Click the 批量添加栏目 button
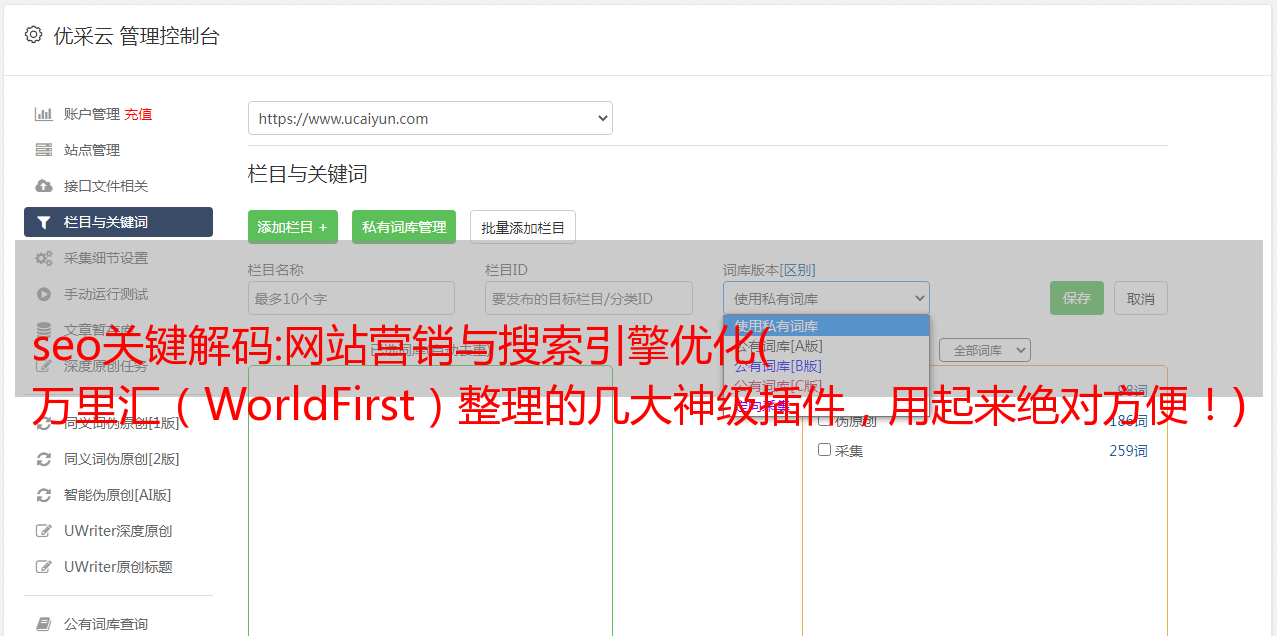 (523, 227)
